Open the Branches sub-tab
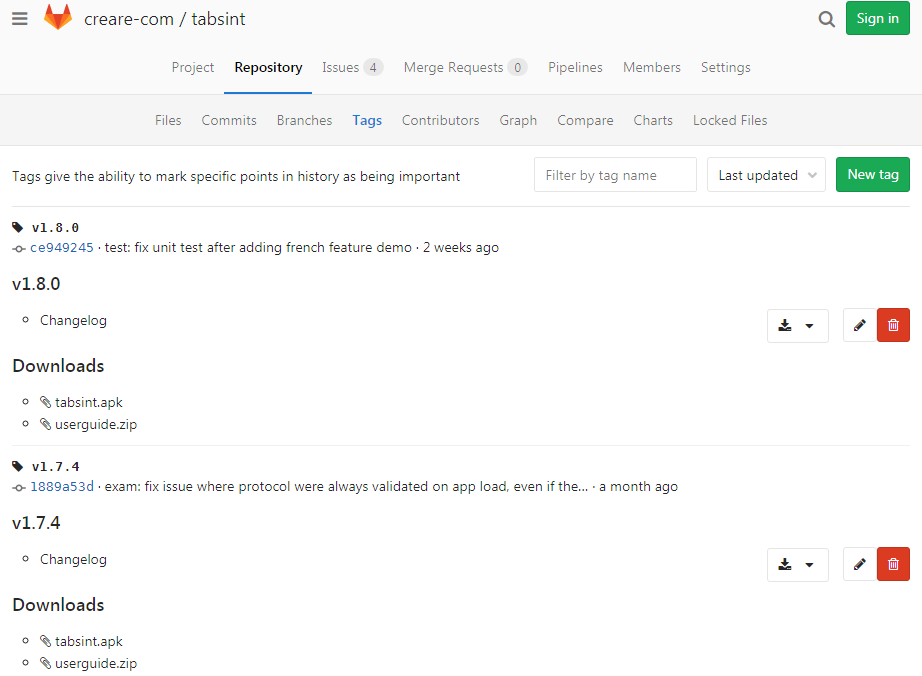This screenshot has height=676, width=922. coord(304,120)
